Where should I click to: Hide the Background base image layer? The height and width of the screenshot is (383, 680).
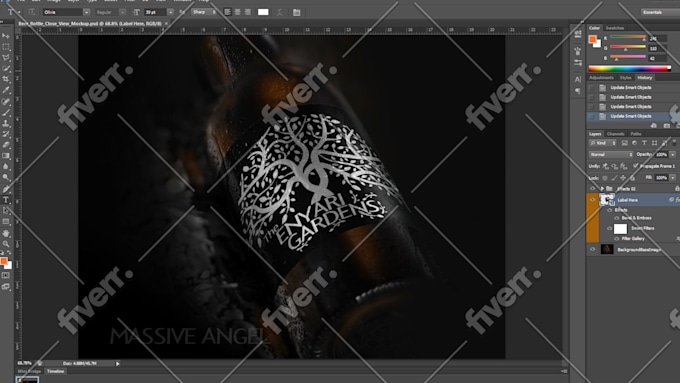(592, 249)
